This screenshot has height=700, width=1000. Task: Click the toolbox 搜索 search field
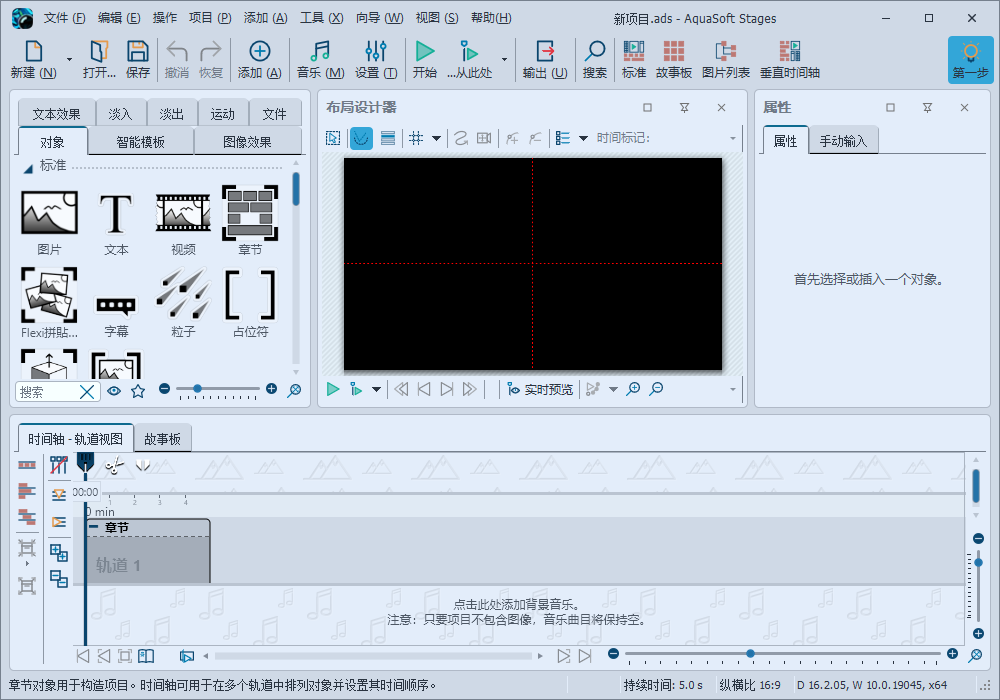click(x=47, y=391)
